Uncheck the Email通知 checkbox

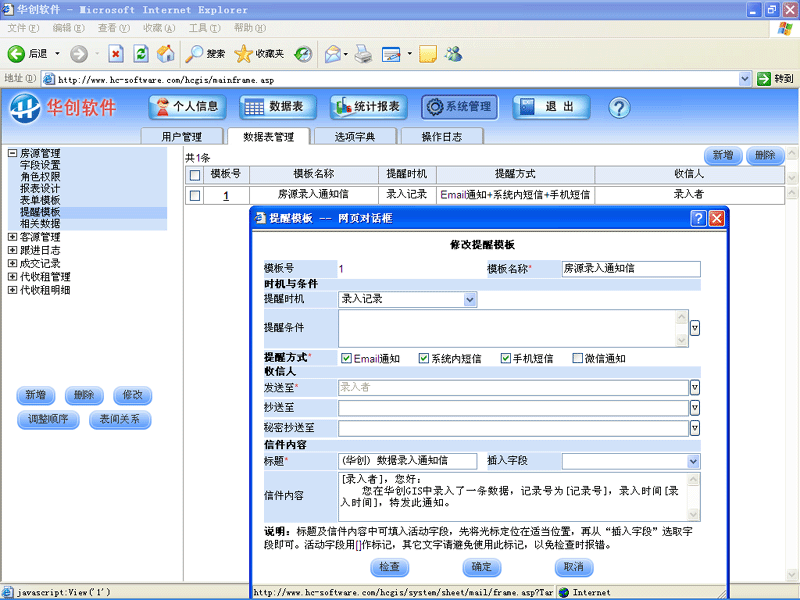click(x=346, y=358)
